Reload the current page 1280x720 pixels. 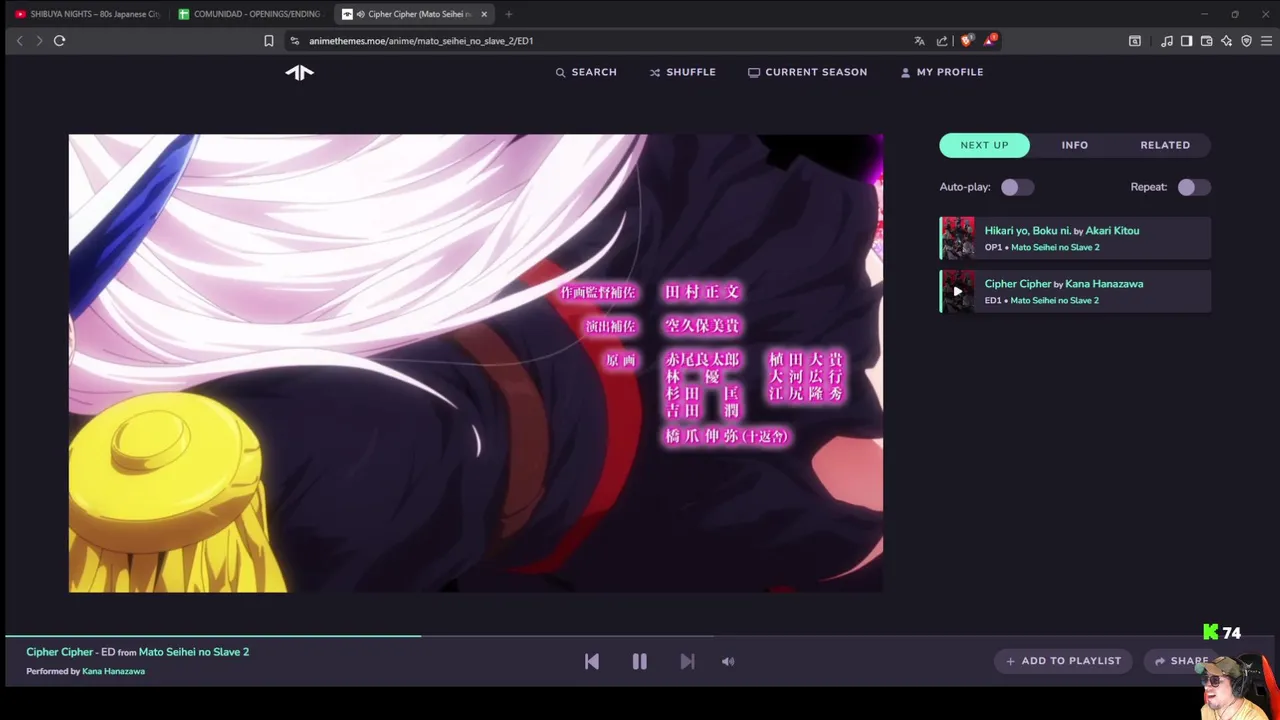click(x=59, y=41)
